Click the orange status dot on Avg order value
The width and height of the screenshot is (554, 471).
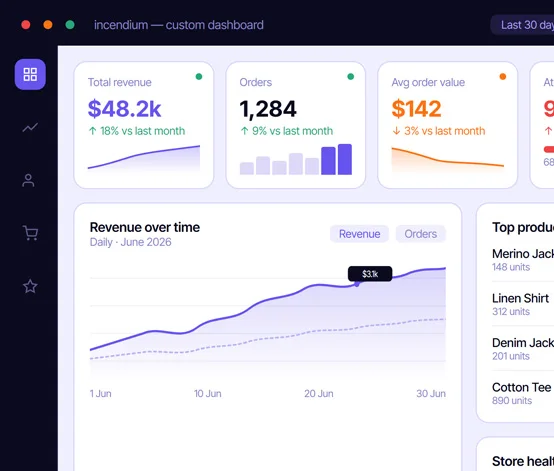point(502,76)
